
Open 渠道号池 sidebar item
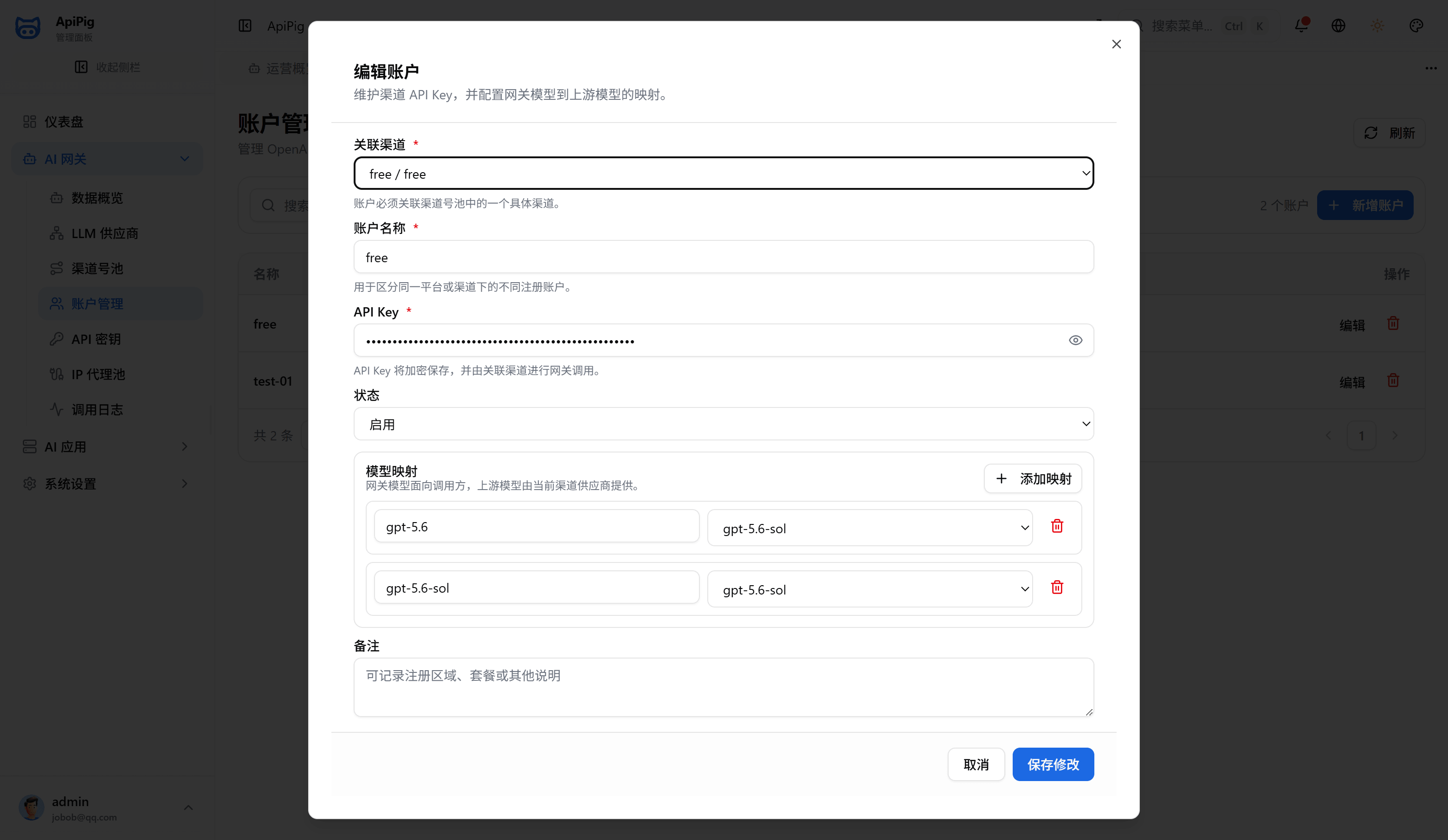[120, 268]
